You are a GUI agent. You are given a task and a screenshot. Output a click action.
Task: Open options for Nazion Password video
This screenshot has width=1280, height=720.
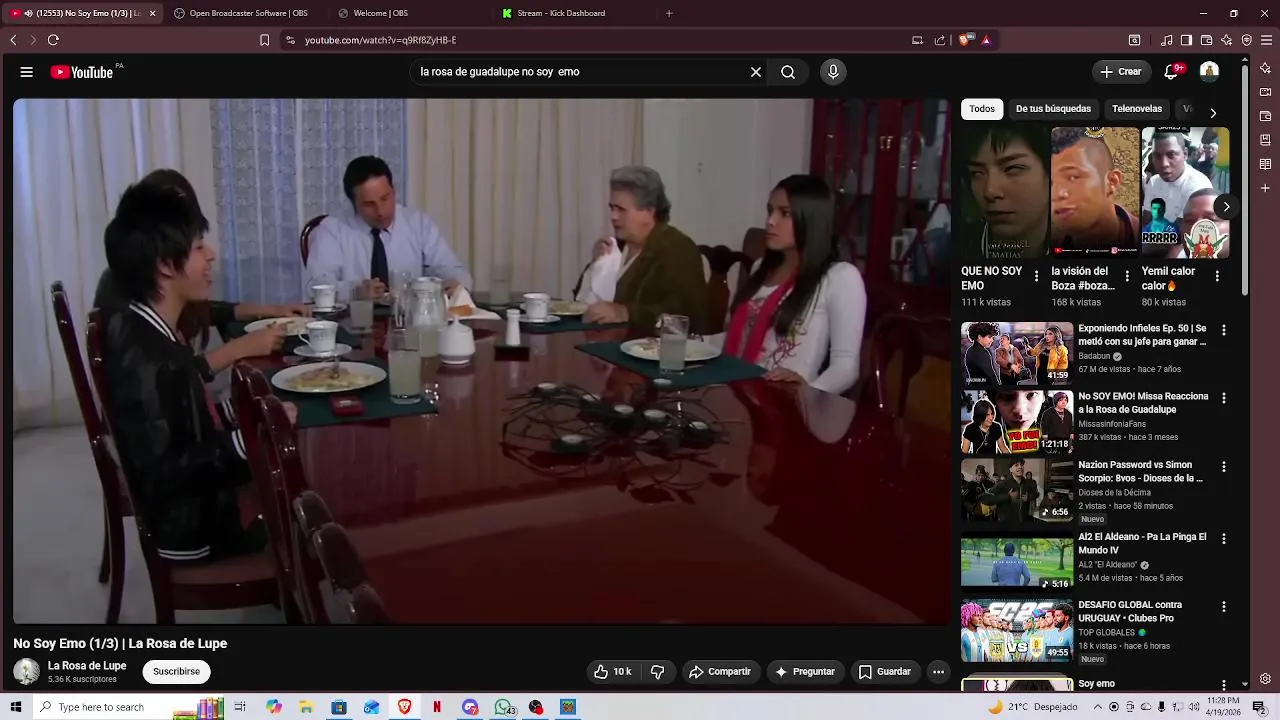[1224, 467]
